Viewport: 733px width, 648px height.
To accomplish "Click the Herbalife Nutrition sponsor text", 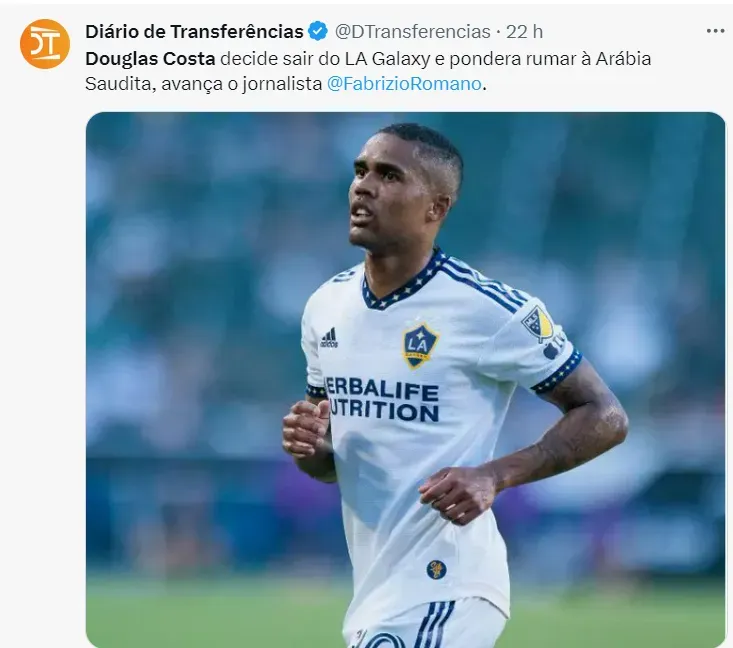I will coord(381,399).
